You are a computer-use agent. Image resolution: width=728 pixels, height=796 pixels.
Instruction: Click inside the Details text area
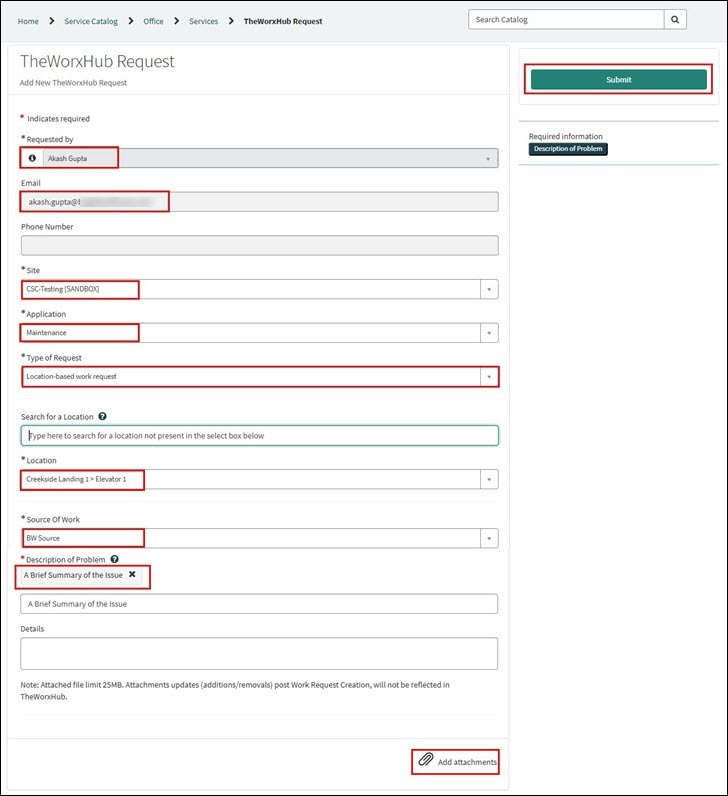259,653
